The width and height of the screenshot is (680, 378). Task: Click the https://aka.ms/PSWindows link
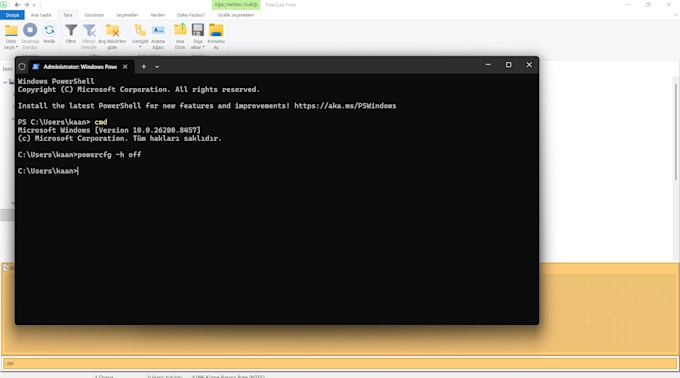(345, 106)
